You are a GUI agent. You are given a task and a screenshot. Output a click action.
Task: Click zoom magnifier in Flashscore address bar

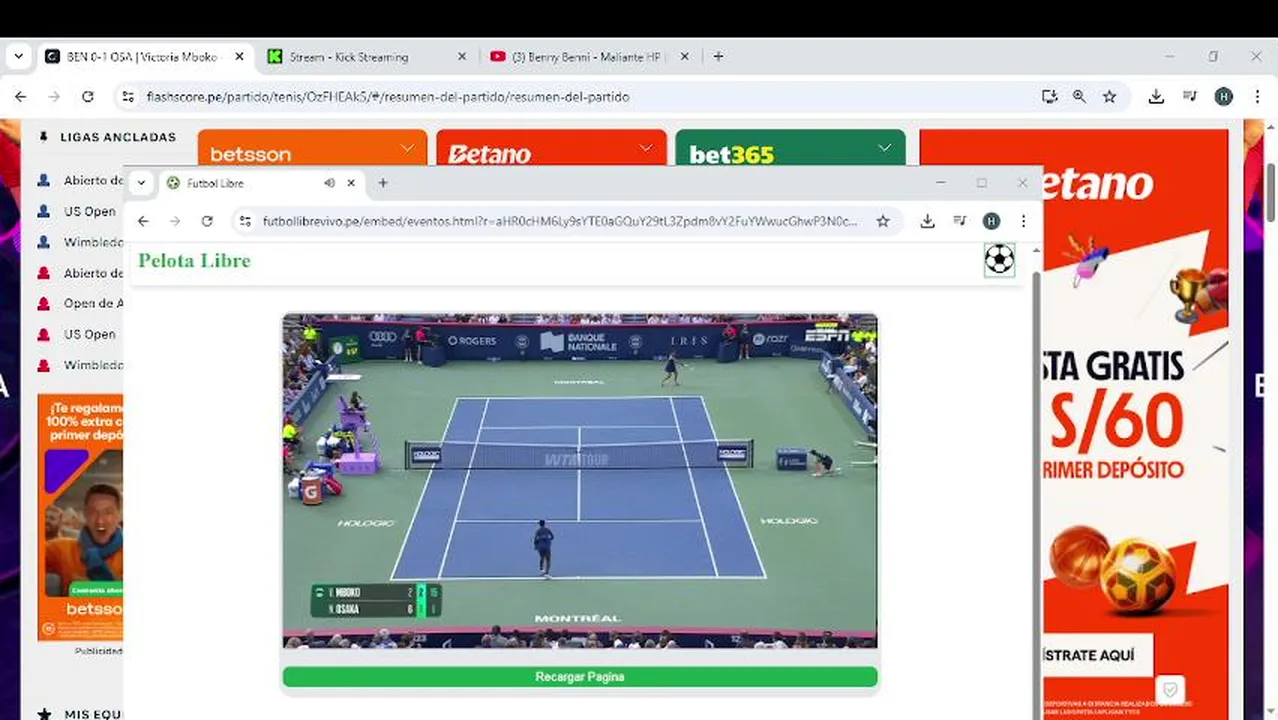click(1079, 97)
